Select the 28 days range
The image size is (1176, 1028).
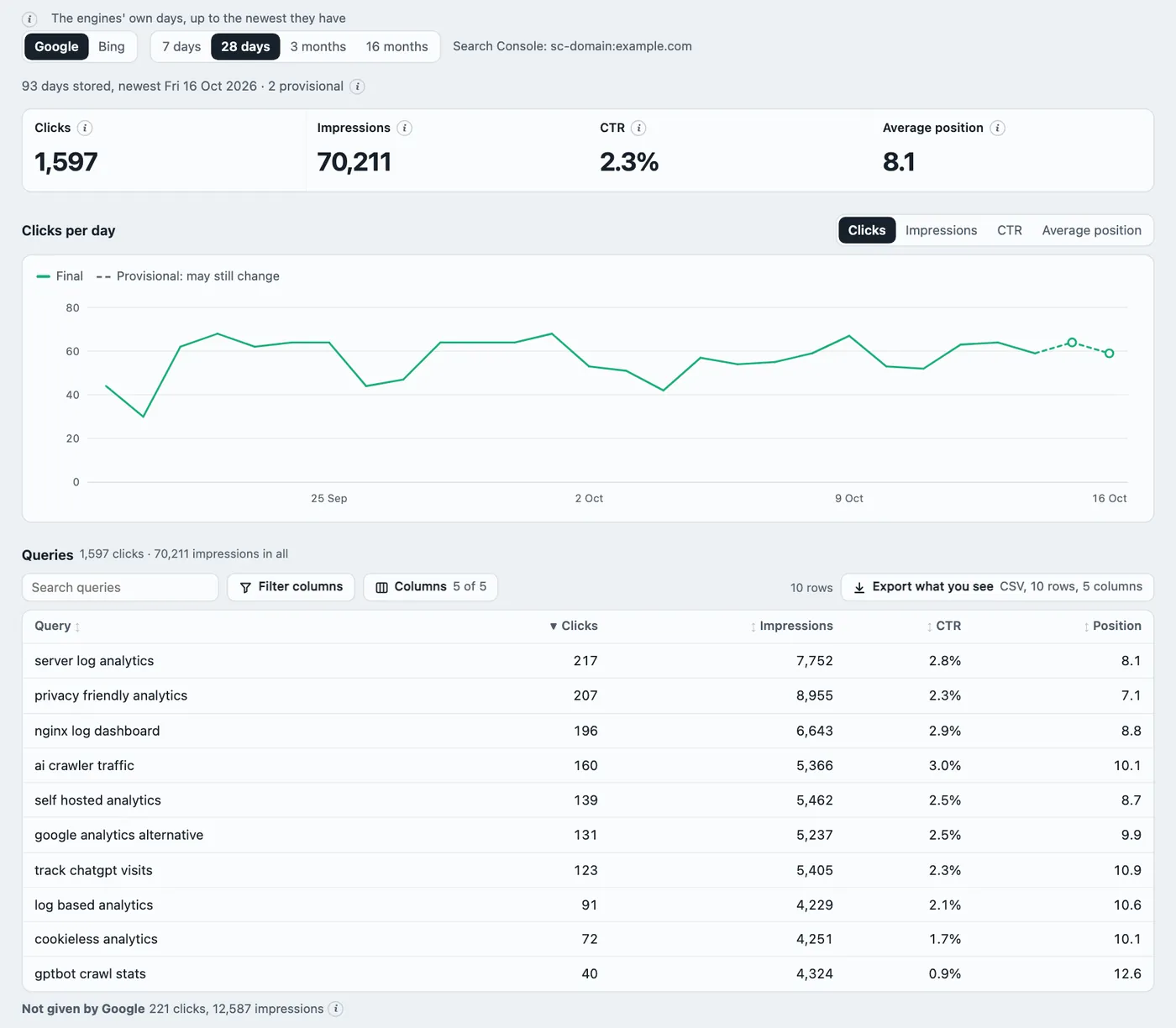tap(245, 47)
